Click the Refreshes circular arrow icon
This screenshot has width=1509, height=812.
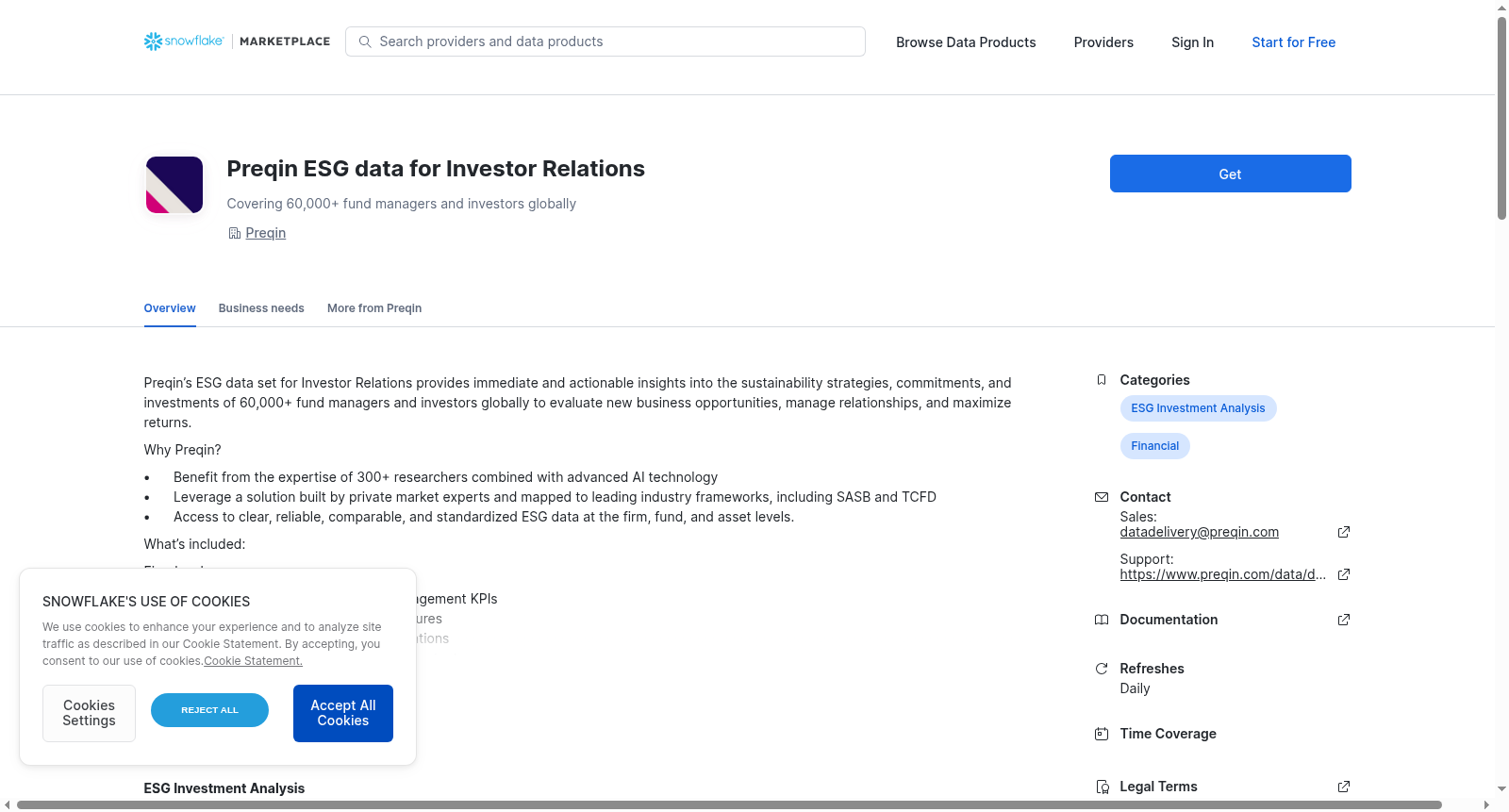click(1102, 669)
